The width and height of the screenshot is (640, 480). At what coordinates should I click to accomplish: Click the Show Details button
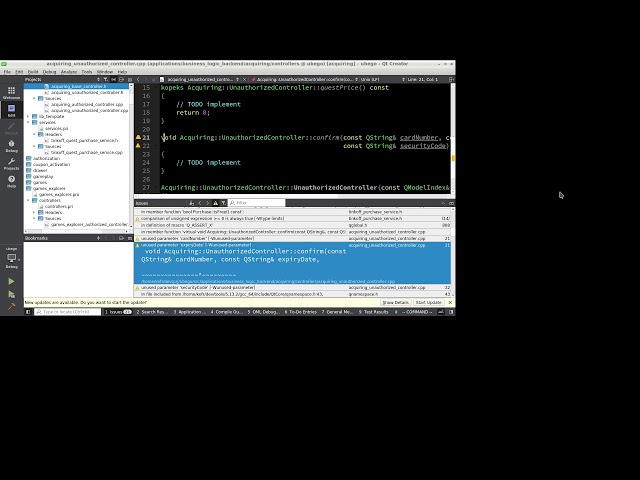396,302
